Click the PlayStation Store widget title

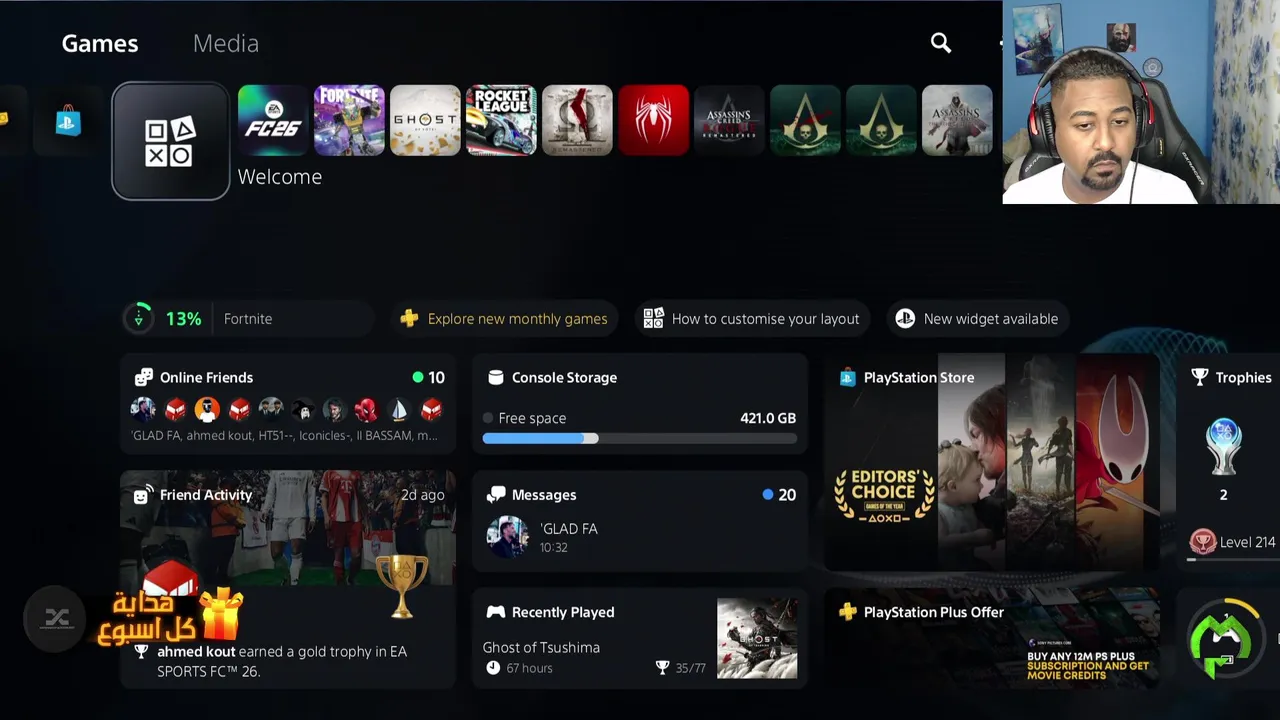coord(919,377)
